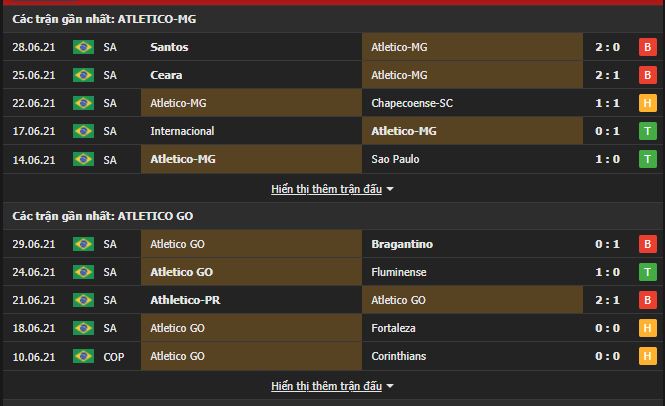Click Brazil flag in Ceara match row
This screenshot has width=665, height=406.
coord(83,75)
